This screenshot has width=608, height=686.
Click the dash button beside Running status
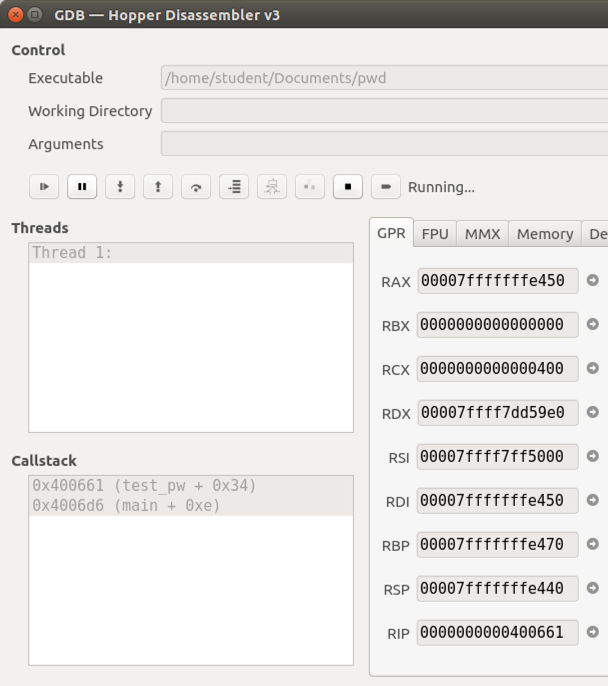coord(385,187)
